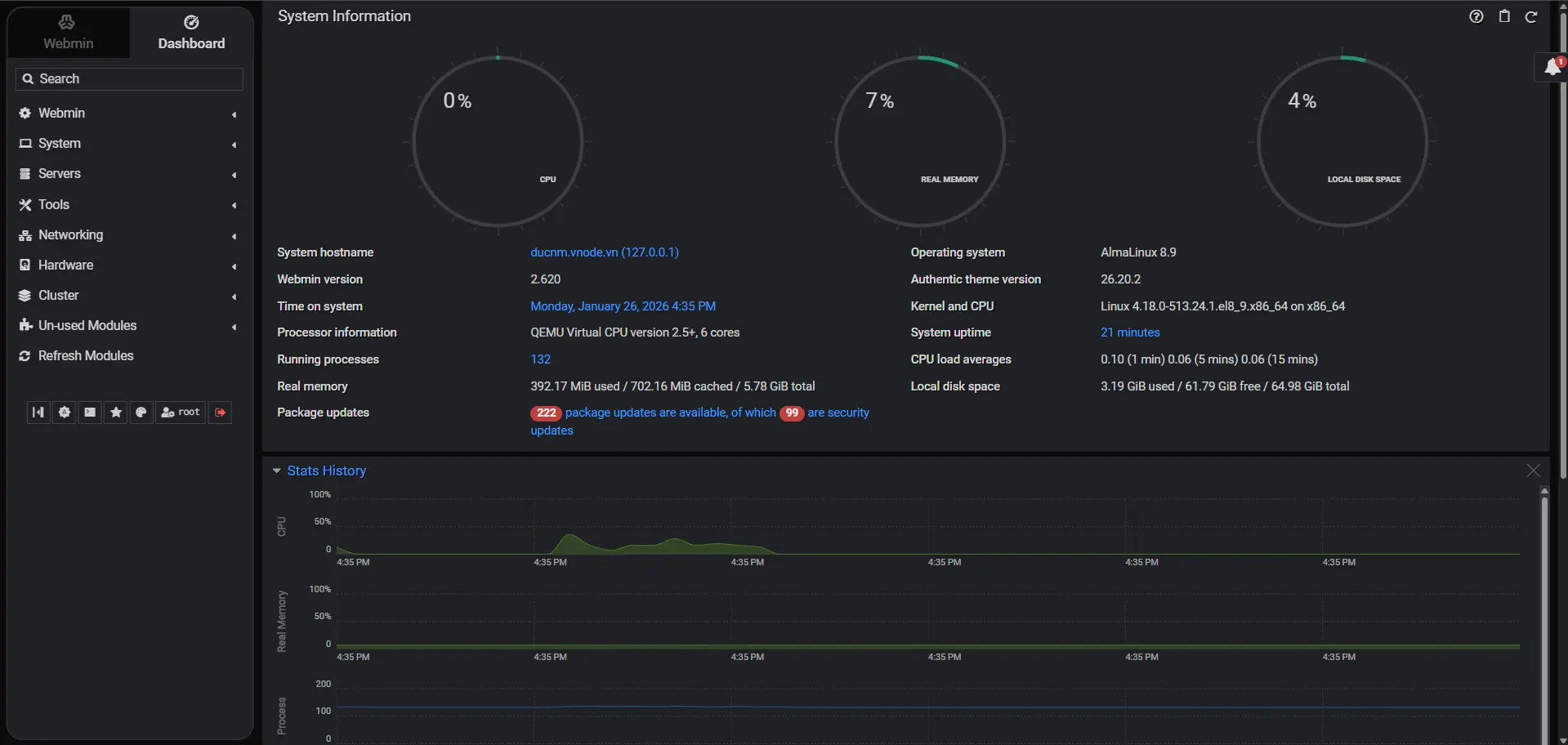The image size is (1568, 745).
Task: Expand the Un-used Modules section
Action: point(87,325)
